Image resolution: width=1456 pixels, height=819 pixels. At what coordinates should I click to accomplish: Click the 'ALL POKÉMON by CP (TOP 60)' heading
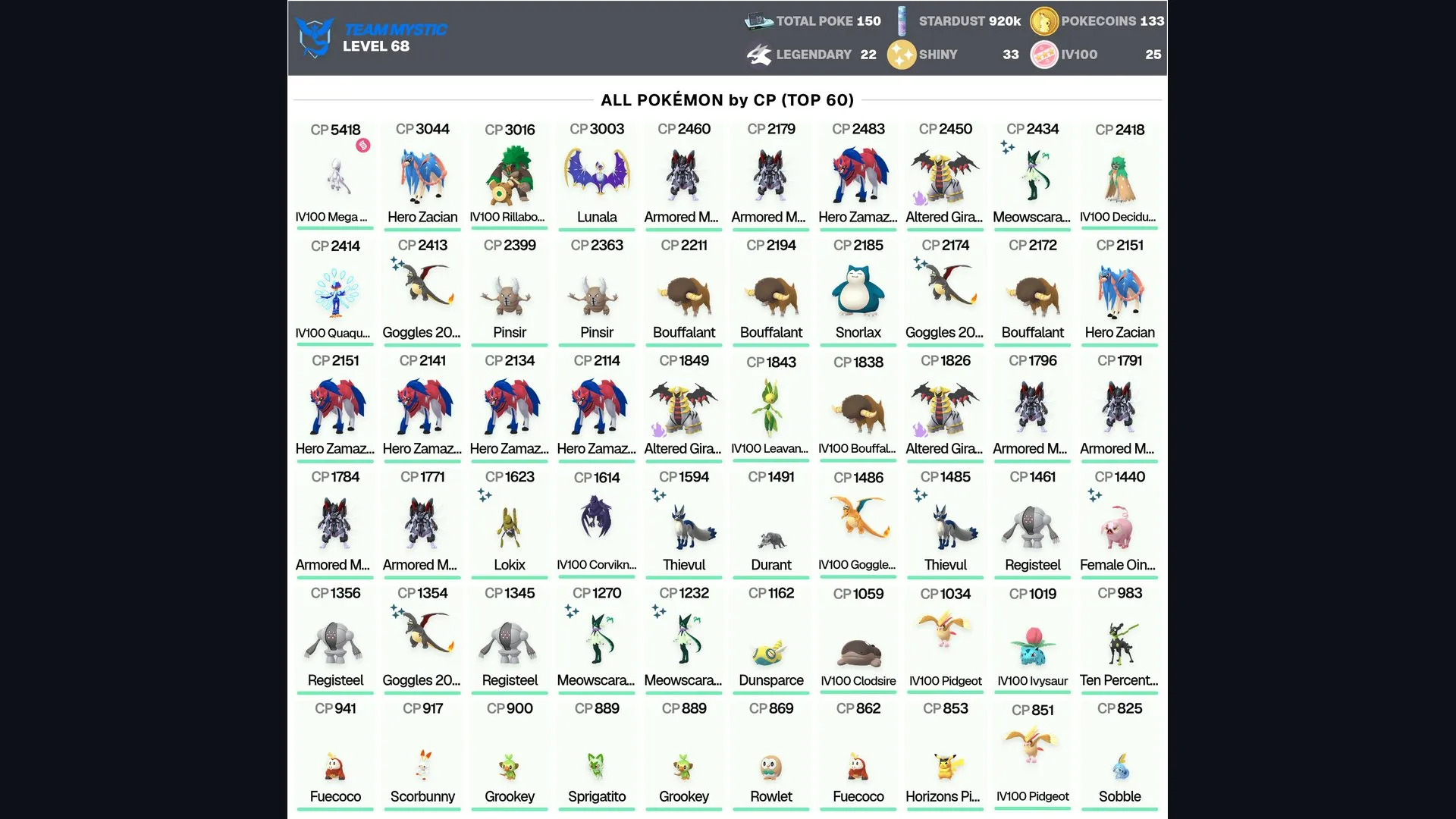727,100
